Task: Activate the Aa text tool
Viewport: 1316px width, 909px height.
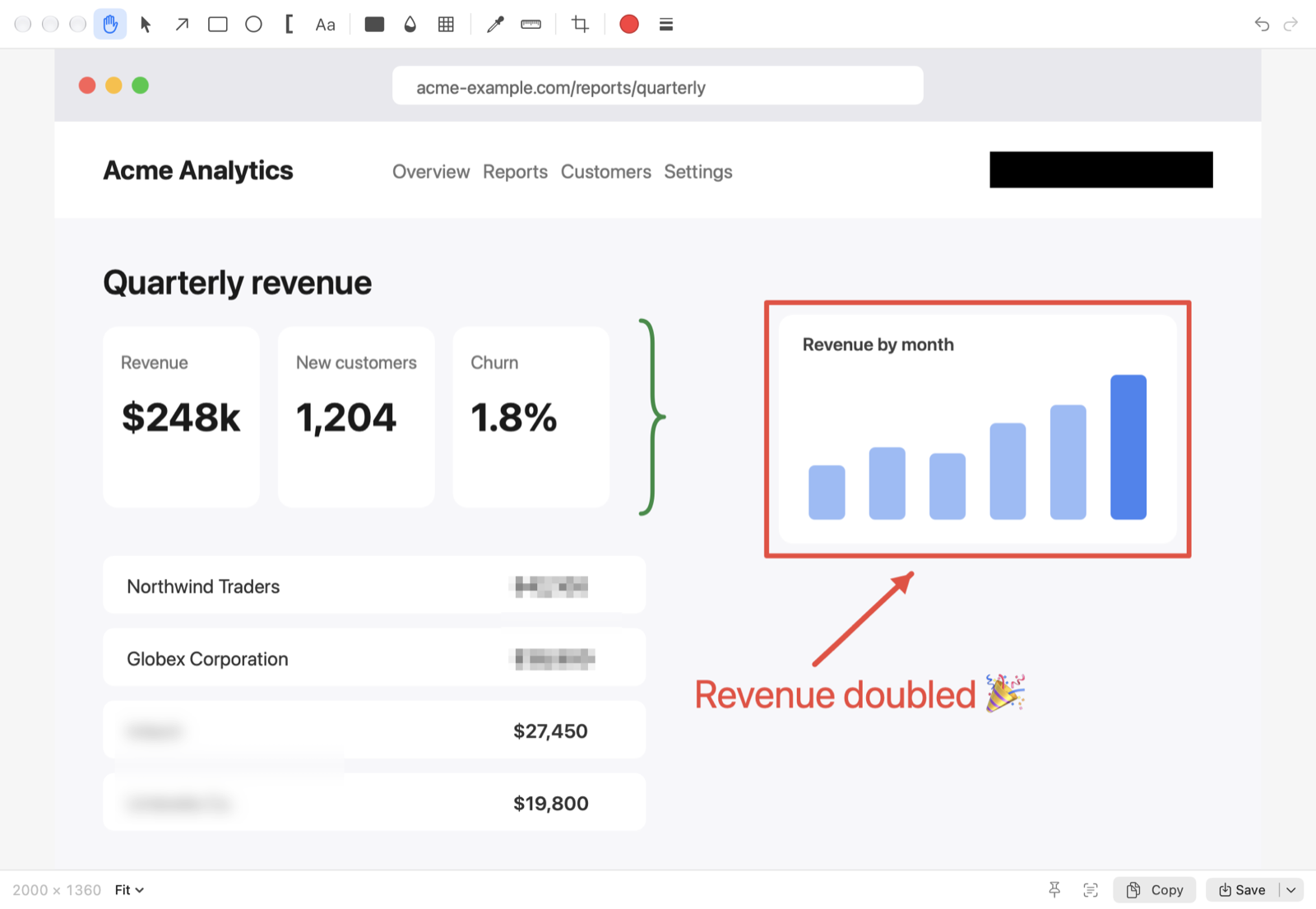Action: (x=326, y=25)
